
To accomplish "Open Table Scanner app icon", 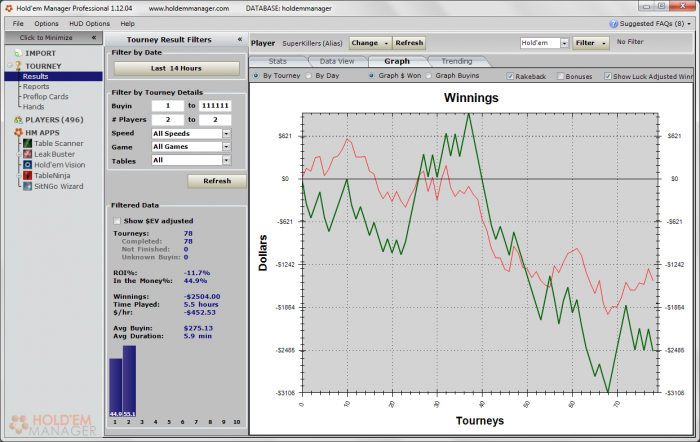I will [27, 143].
